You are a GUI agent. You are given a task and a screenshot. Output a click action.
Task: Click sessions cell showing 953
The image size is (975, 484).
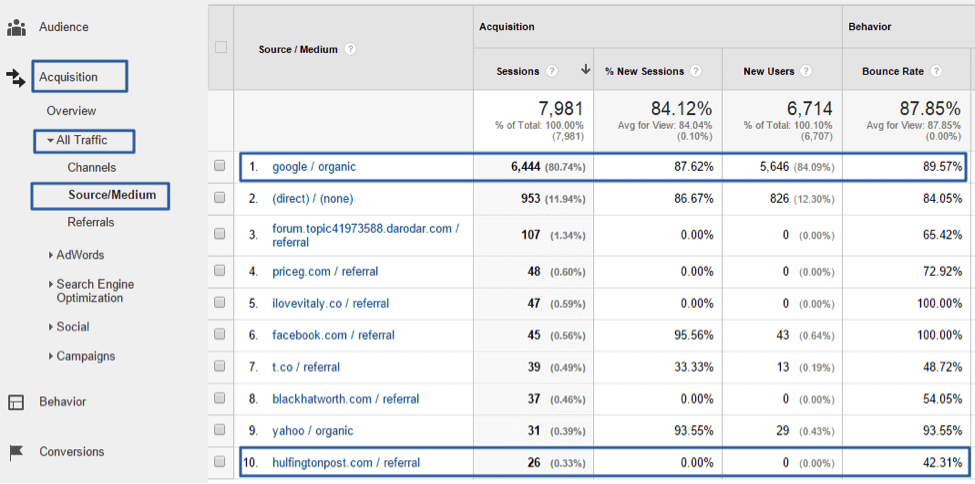click(x=530, y=198)
